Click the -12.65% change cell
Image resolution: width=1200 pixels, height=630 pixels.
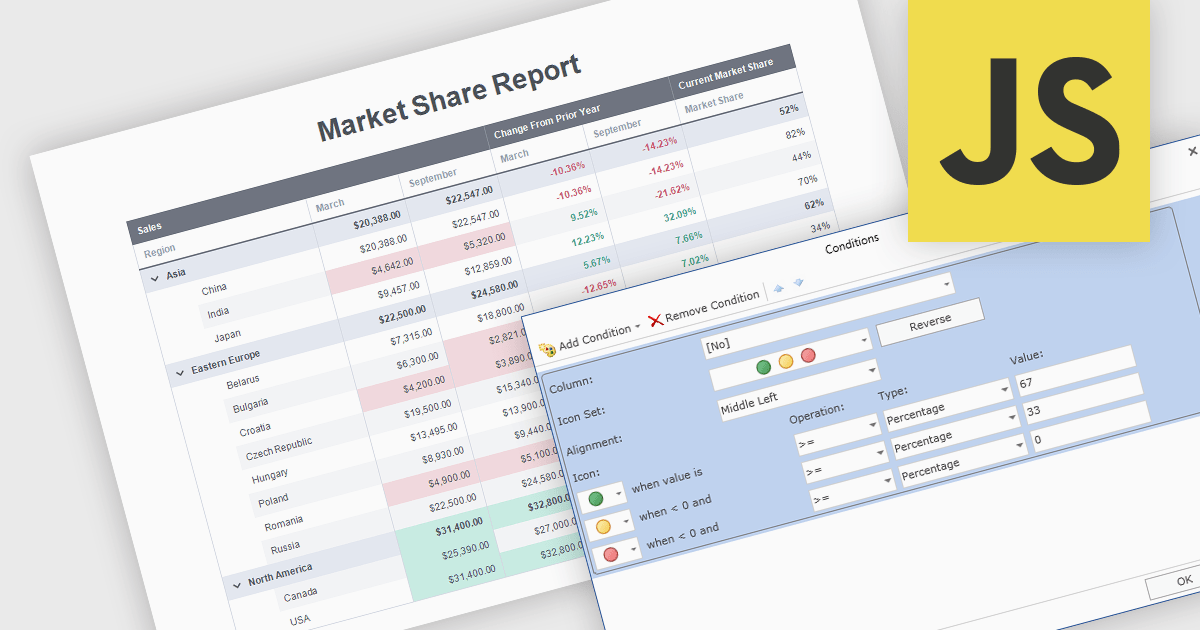click(x=599, y=287)
